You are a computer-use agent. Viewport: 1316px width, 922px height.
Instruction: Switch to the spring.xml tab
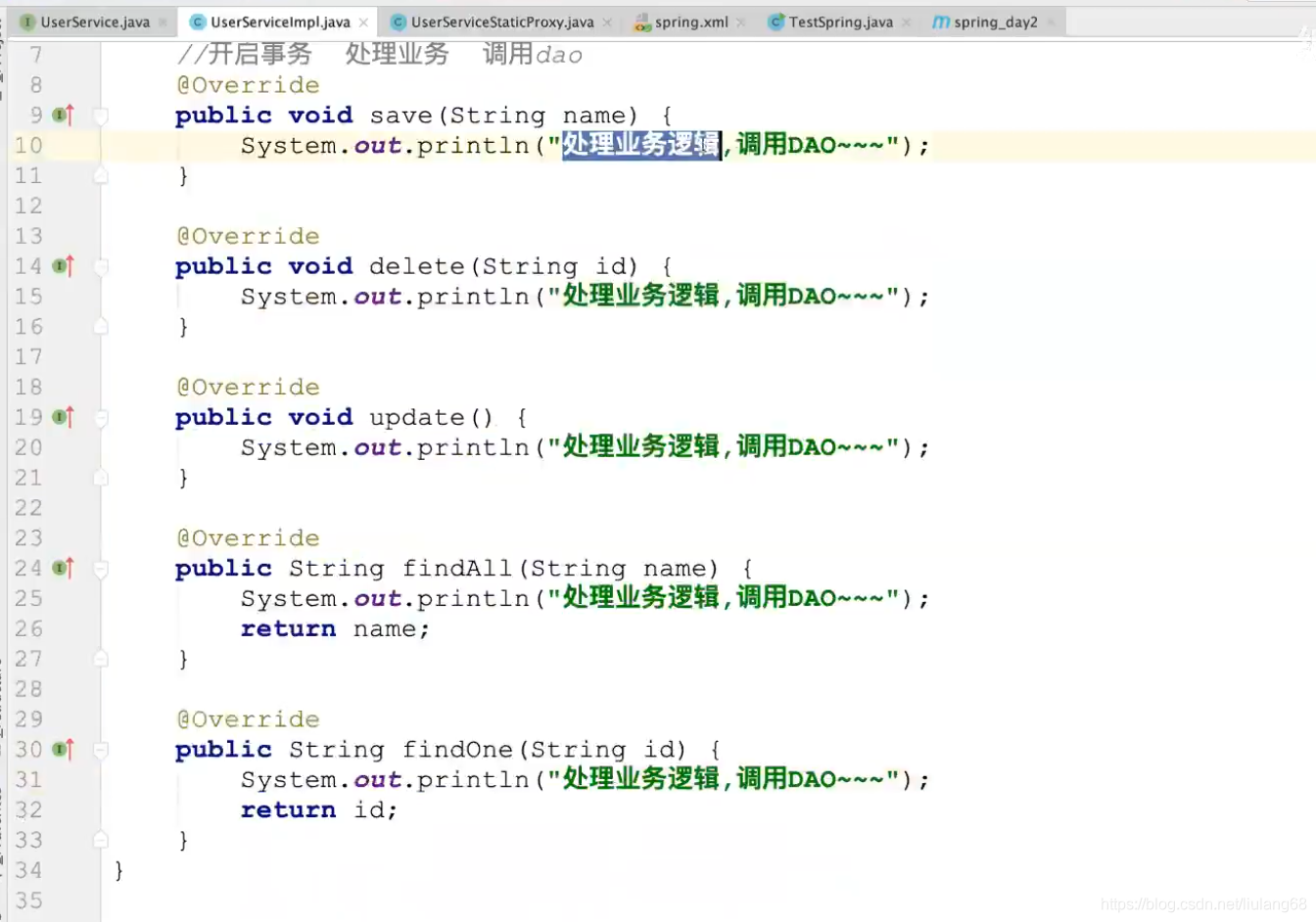[690, 23]
